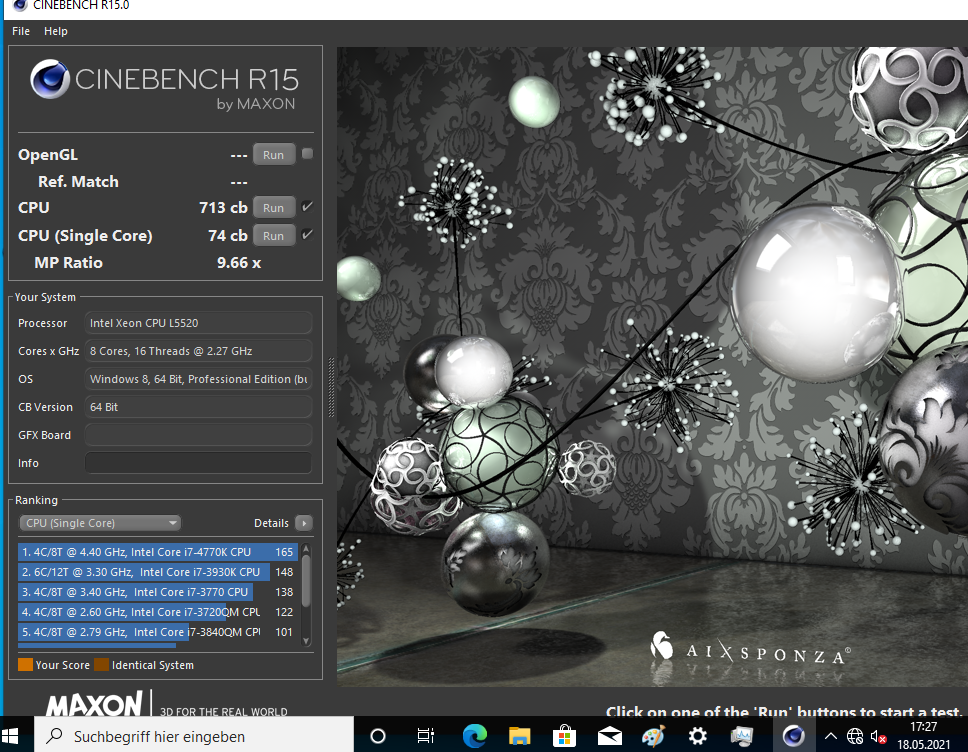
Task: Switch to Cinebench taskbar icon
Action: point(793,736)
